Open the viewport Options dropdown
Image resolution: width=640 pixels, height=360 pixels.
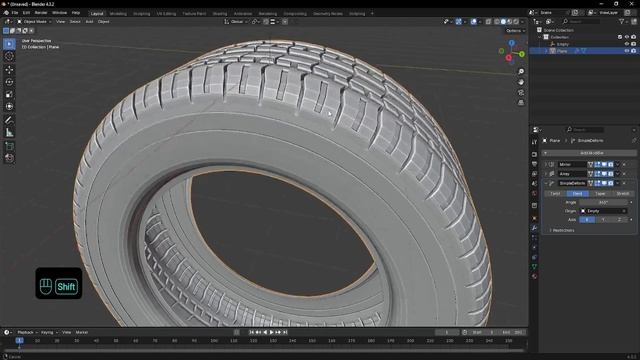pos(515,31)
